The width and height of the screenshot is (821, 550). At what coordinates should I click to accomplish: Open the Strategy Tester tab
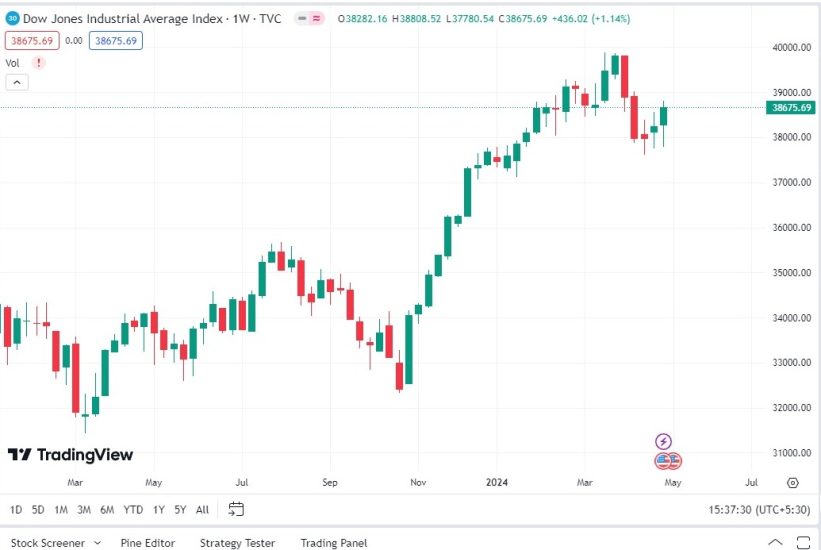[237, 543]
